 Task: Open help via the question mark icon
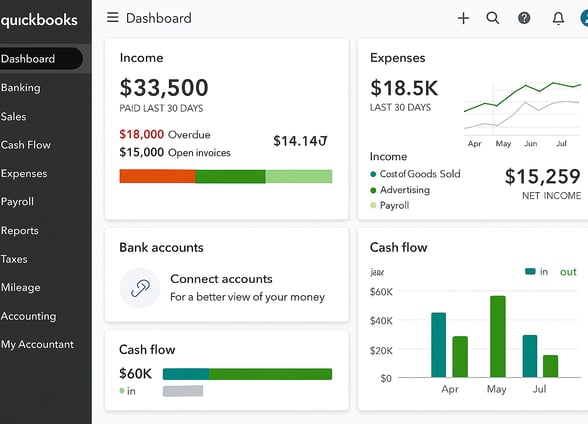[524, 18]
